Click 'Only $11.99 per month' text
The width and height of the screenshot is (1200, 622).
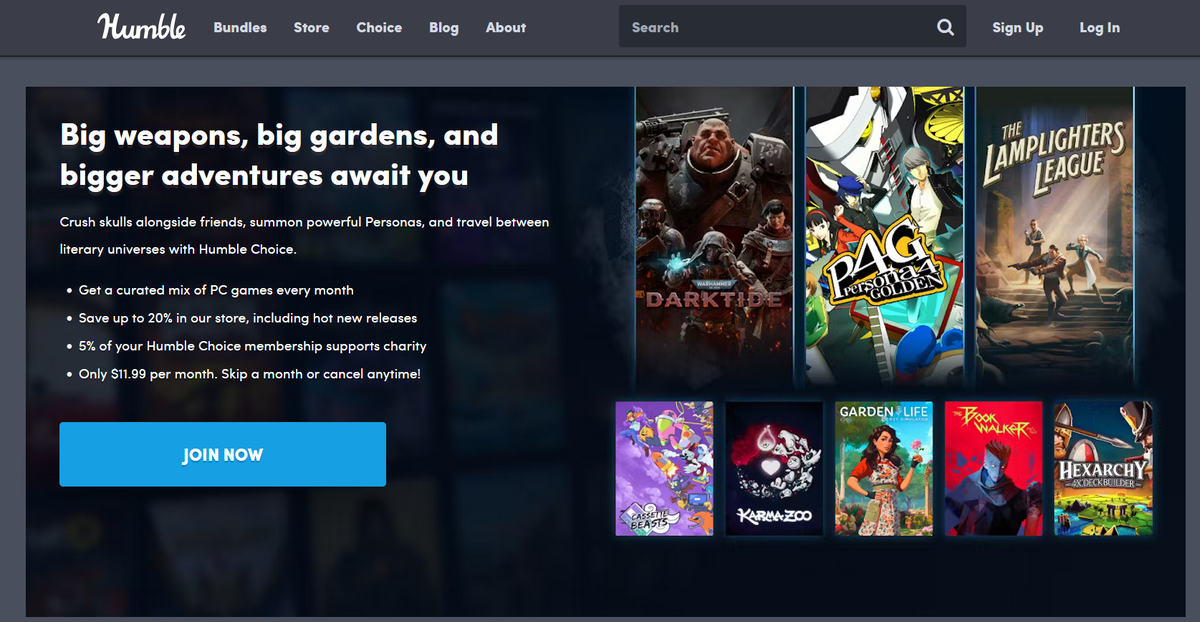tap(250, 374)
